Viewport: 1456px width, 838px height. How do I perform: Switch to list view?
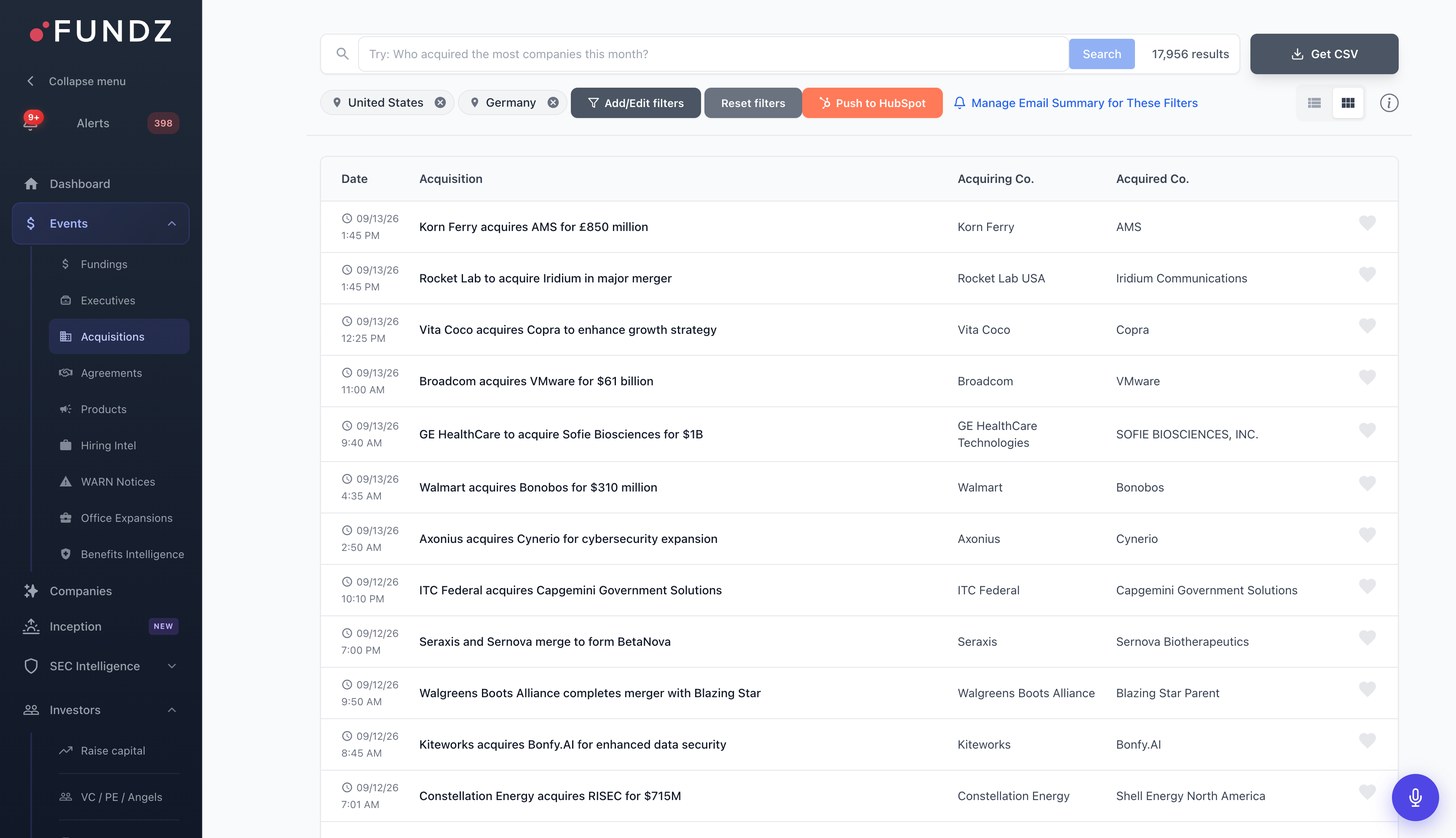pyautogui.click(x=1314, y=103)
